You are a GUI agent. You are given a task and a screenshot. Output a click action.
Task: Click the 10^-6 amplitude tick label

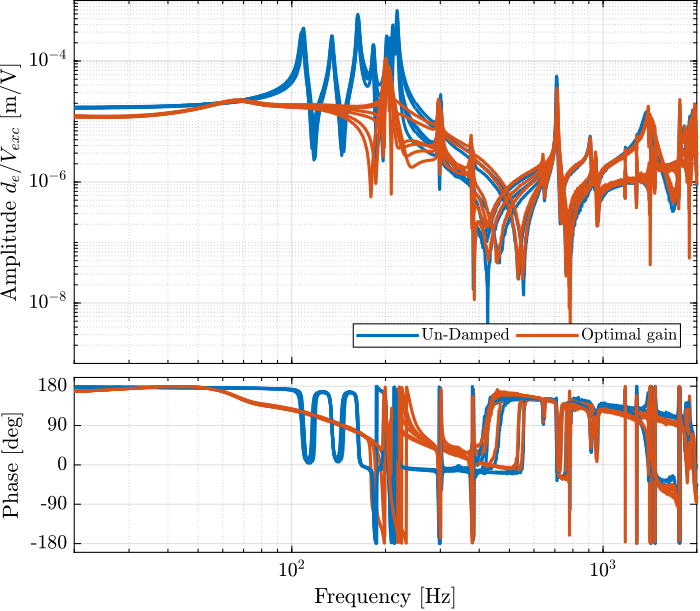48,180
